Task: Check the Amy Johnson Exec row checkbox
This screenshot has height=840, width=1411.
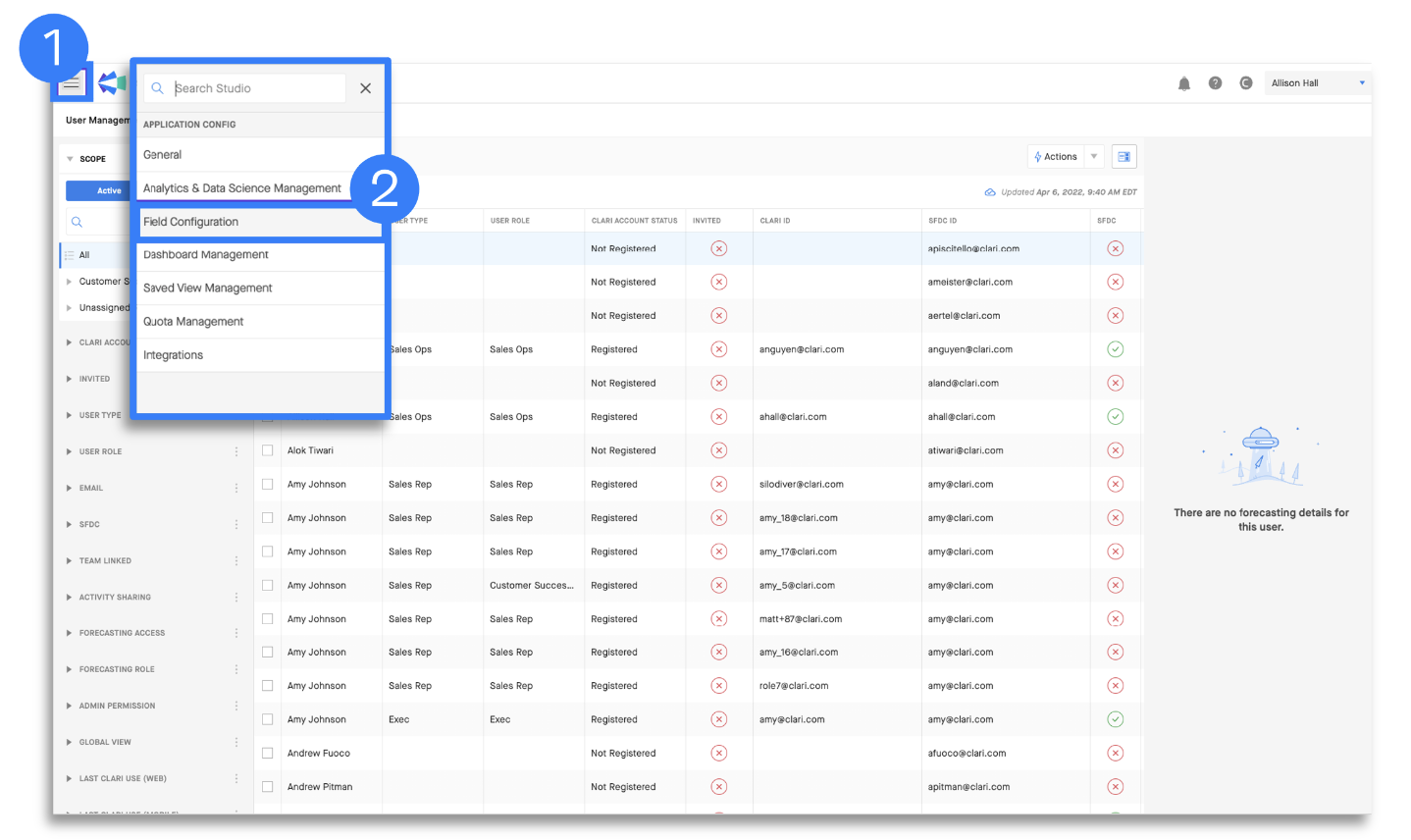Action: (x=267, y=719)
